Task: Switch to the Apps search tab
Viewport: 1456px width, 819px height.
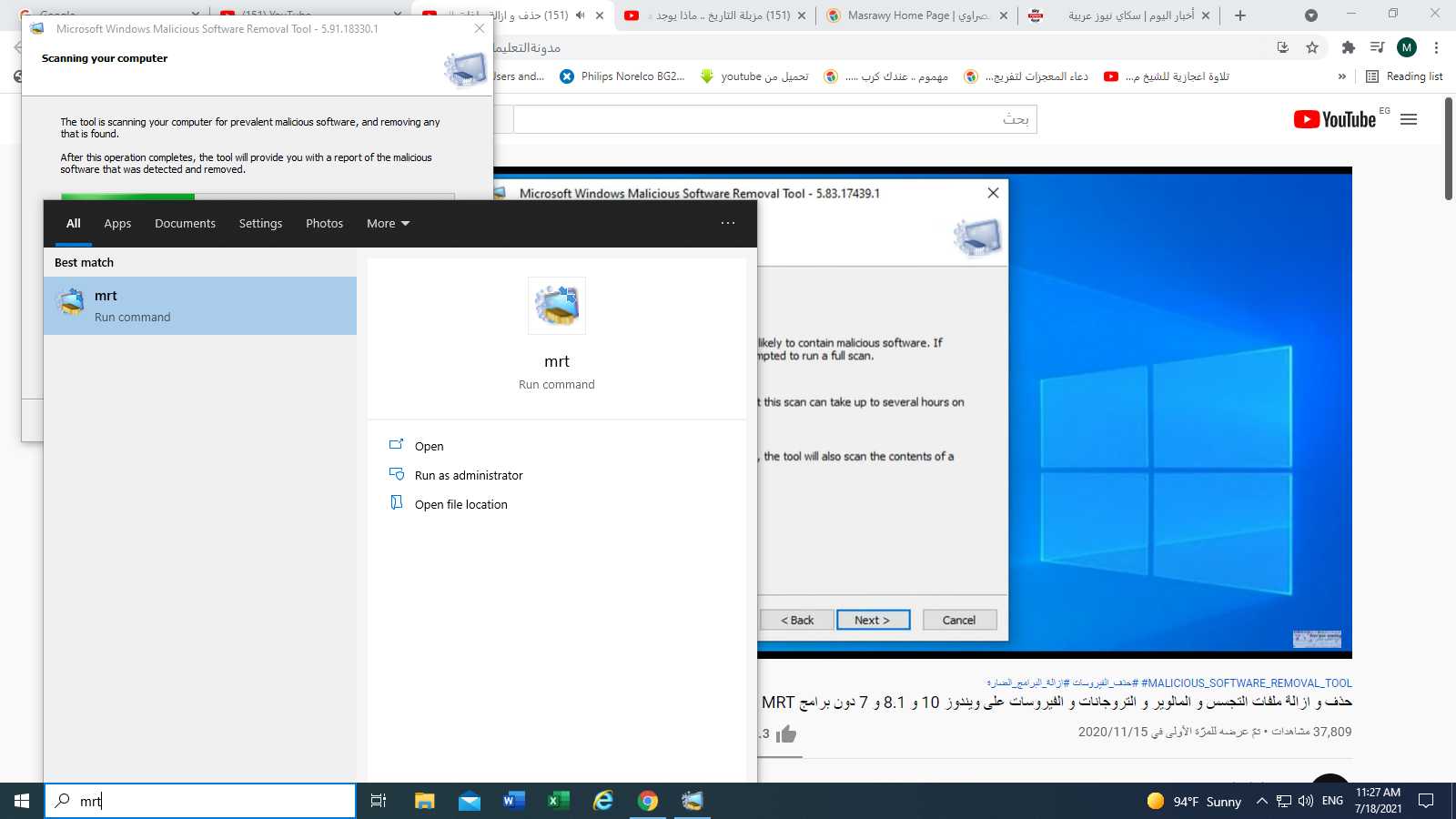Action: pyautogui.click(x=117, y=224)
